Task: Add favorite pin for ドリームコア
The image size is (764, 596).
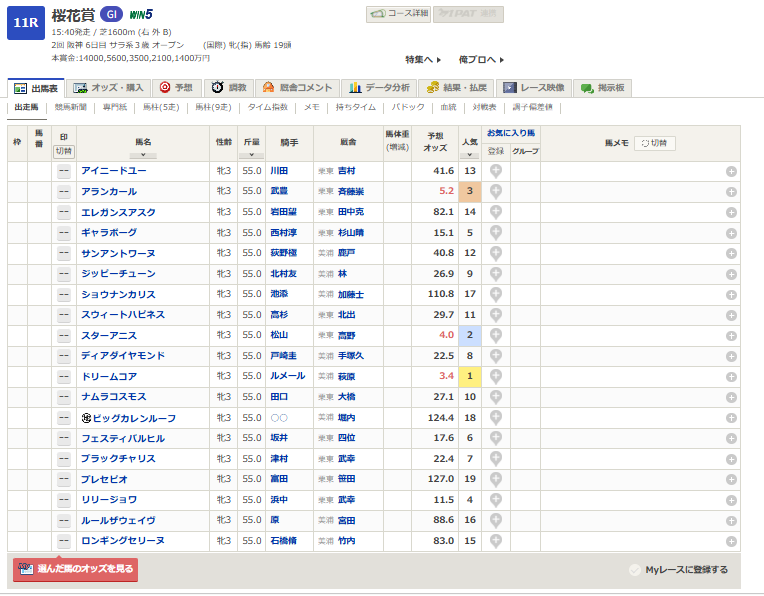Action: click(x=495, y=376)
